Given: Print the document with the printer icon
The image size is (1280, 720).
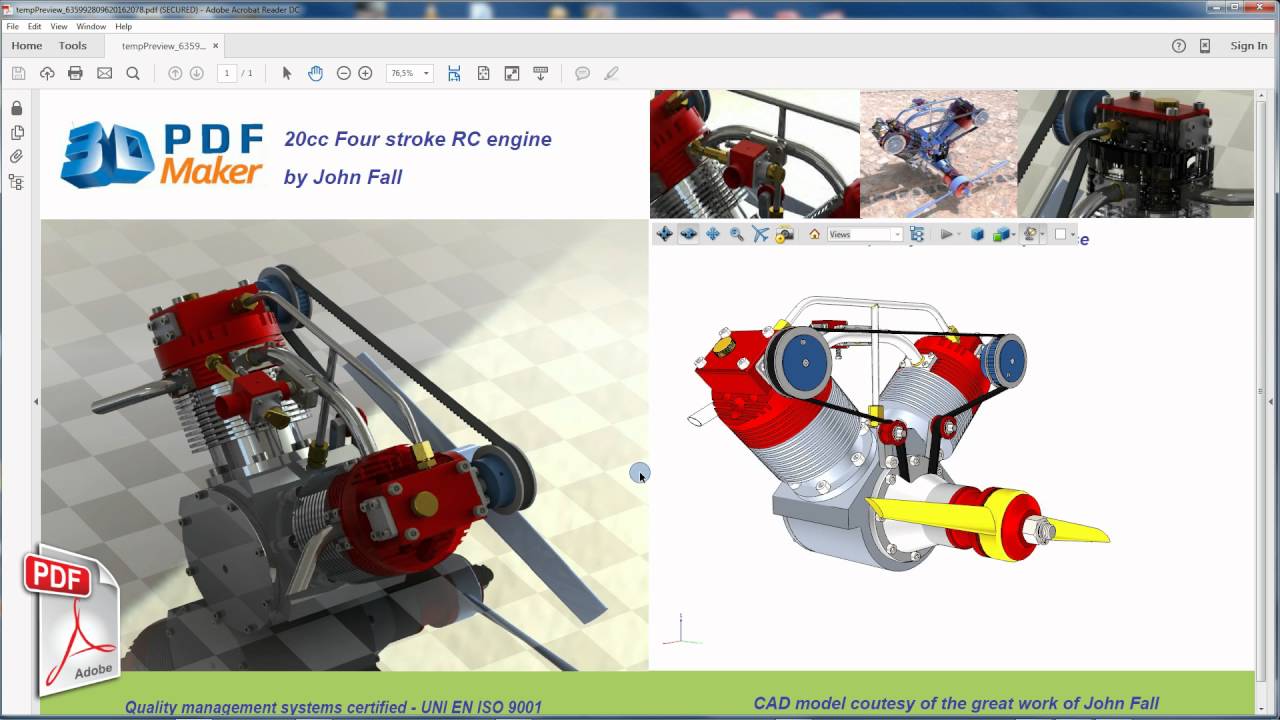Looking at the screenshot, I should click(75, 73).
